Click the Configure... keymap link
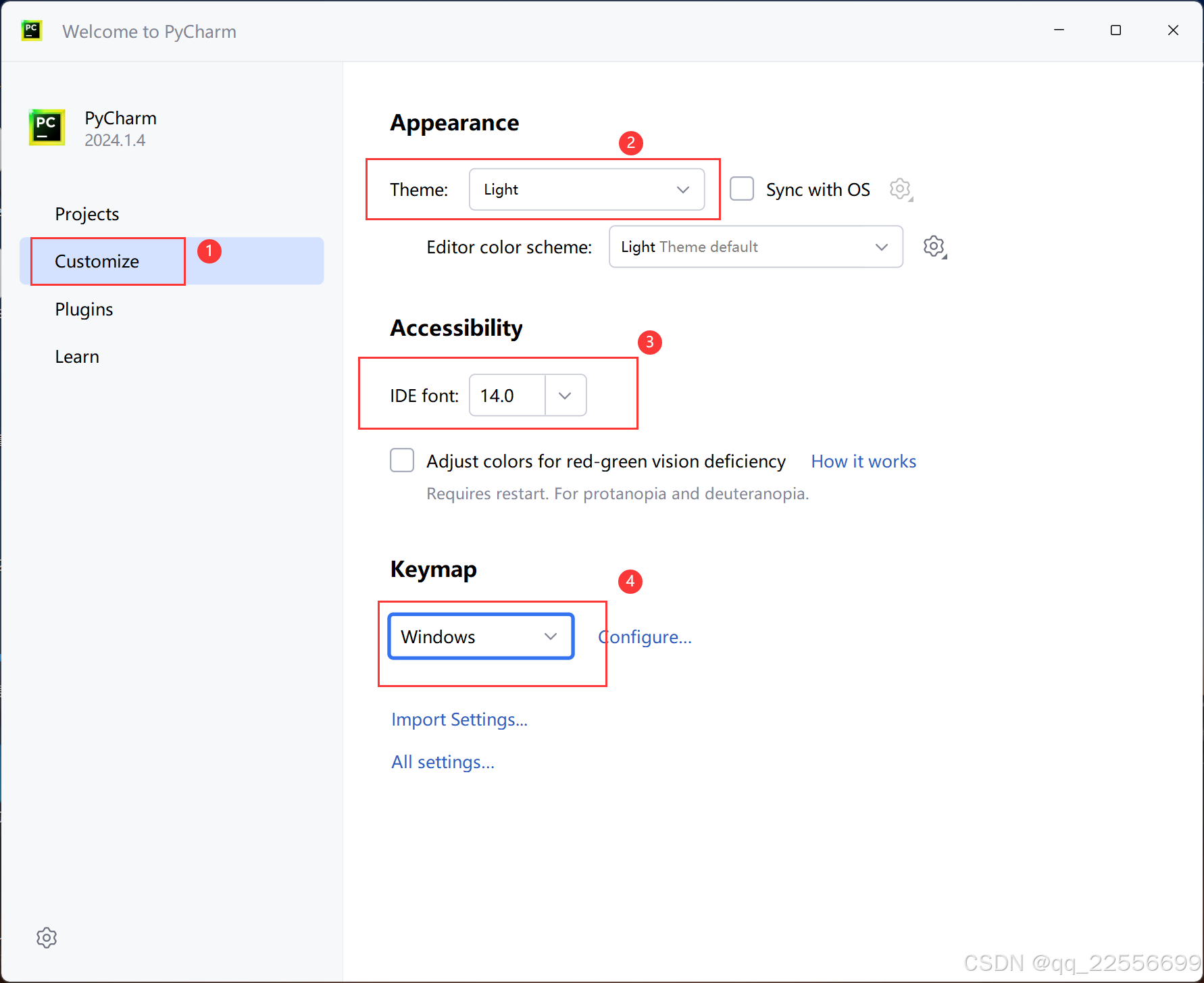The height and width of the screenshot is (983, 1204). (x=645, y=636)
